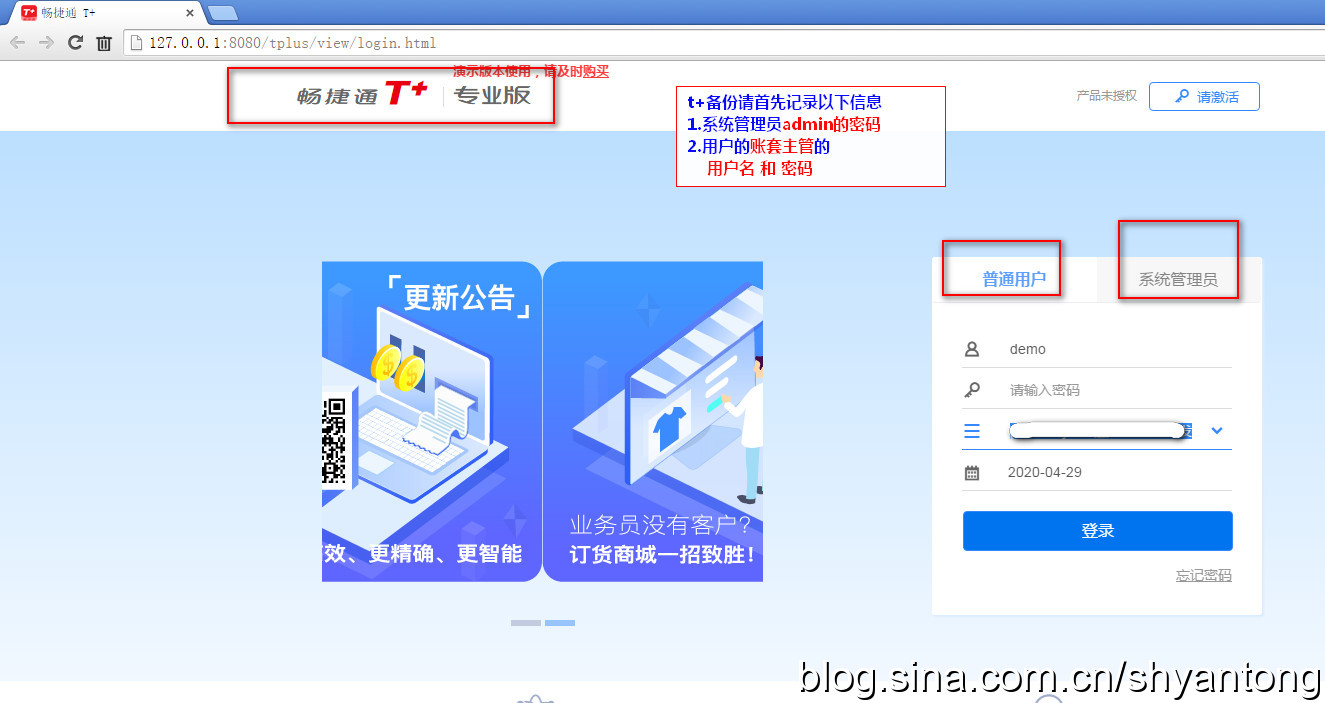Focus the 请输入密码 password field
The image size is (1325, 703).
(1110, 390)
